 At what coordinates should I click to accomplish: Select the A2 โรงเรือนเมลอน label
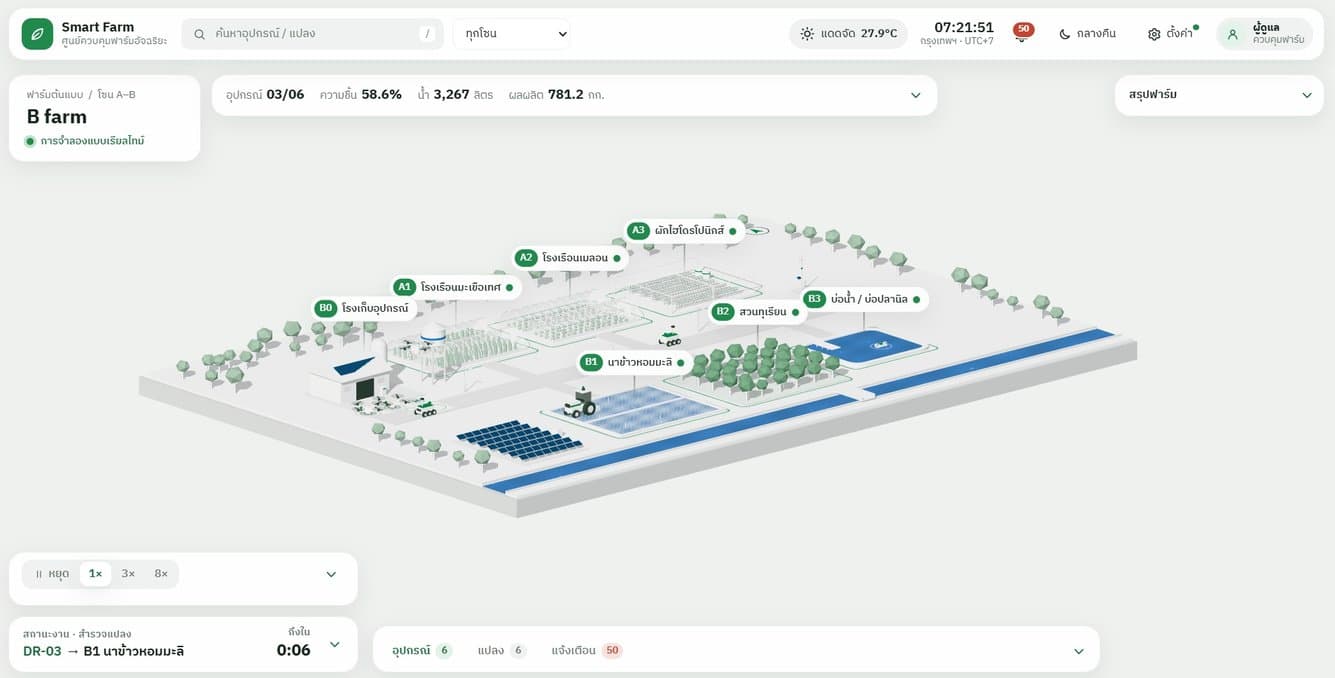[570, 257]
